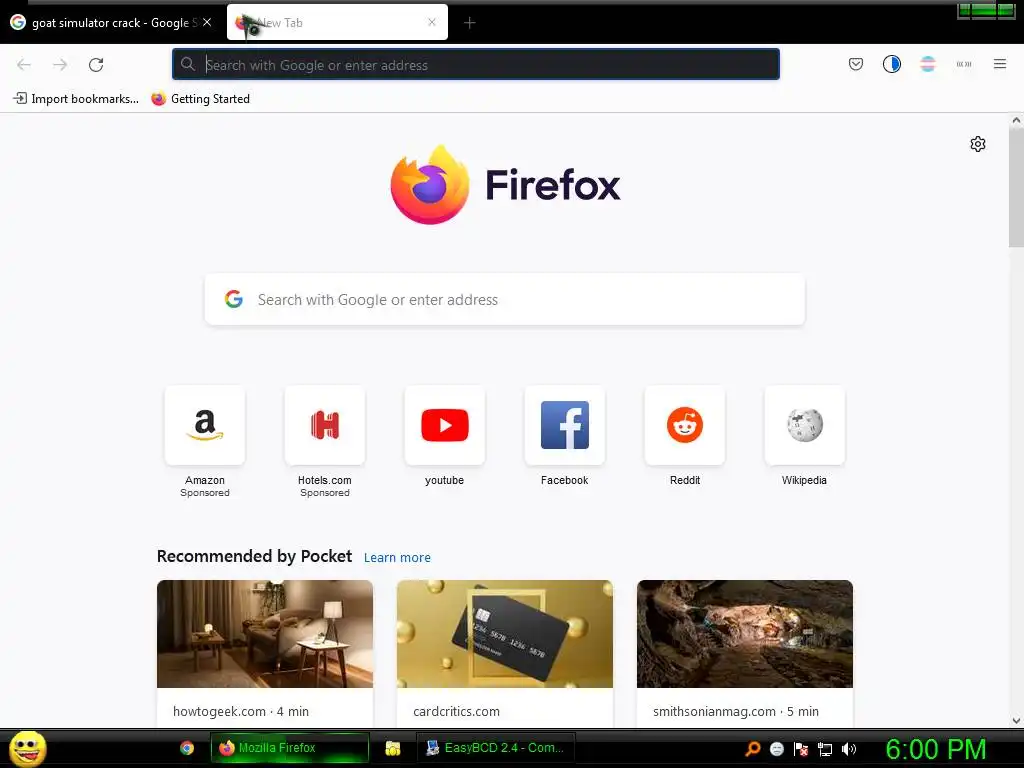The image size is (1024, 768).
Task: Click the smiley face start button
Action: tap(27, 748)
